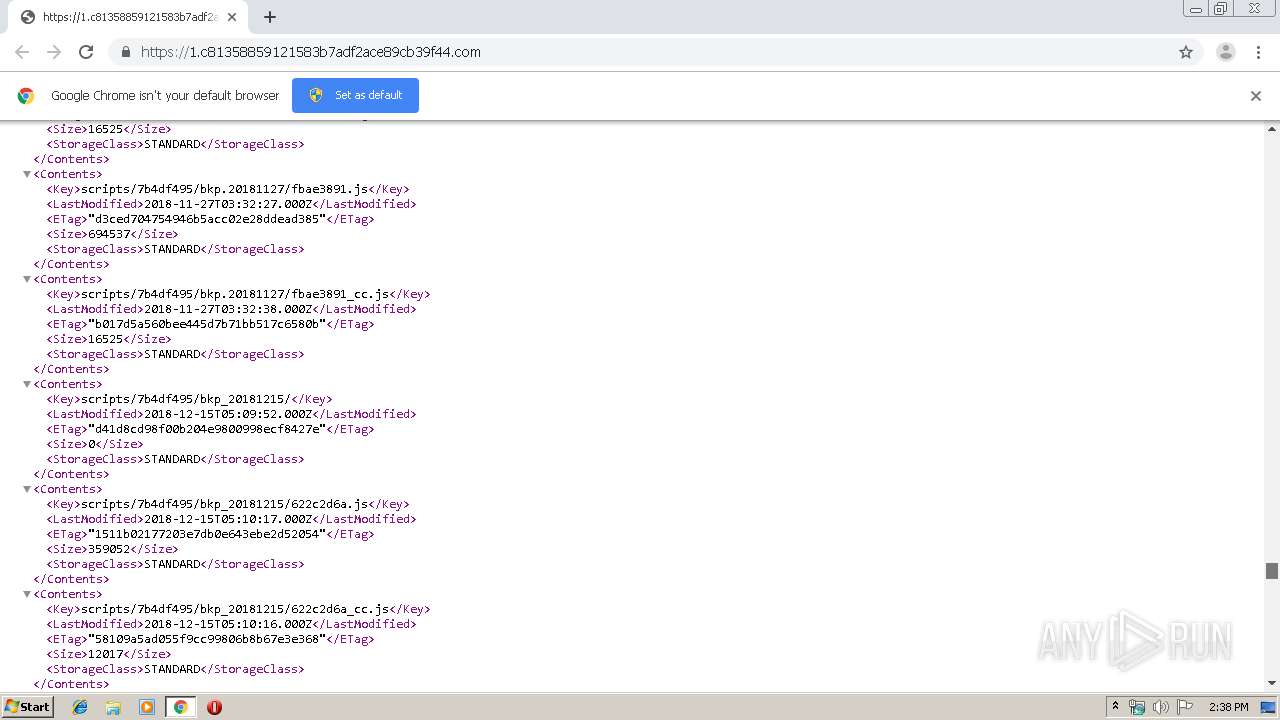Select key text scripts/7b4df495/bkp.20181127/fbae3891.js
1280x720 pixels.
coord(225,189)
